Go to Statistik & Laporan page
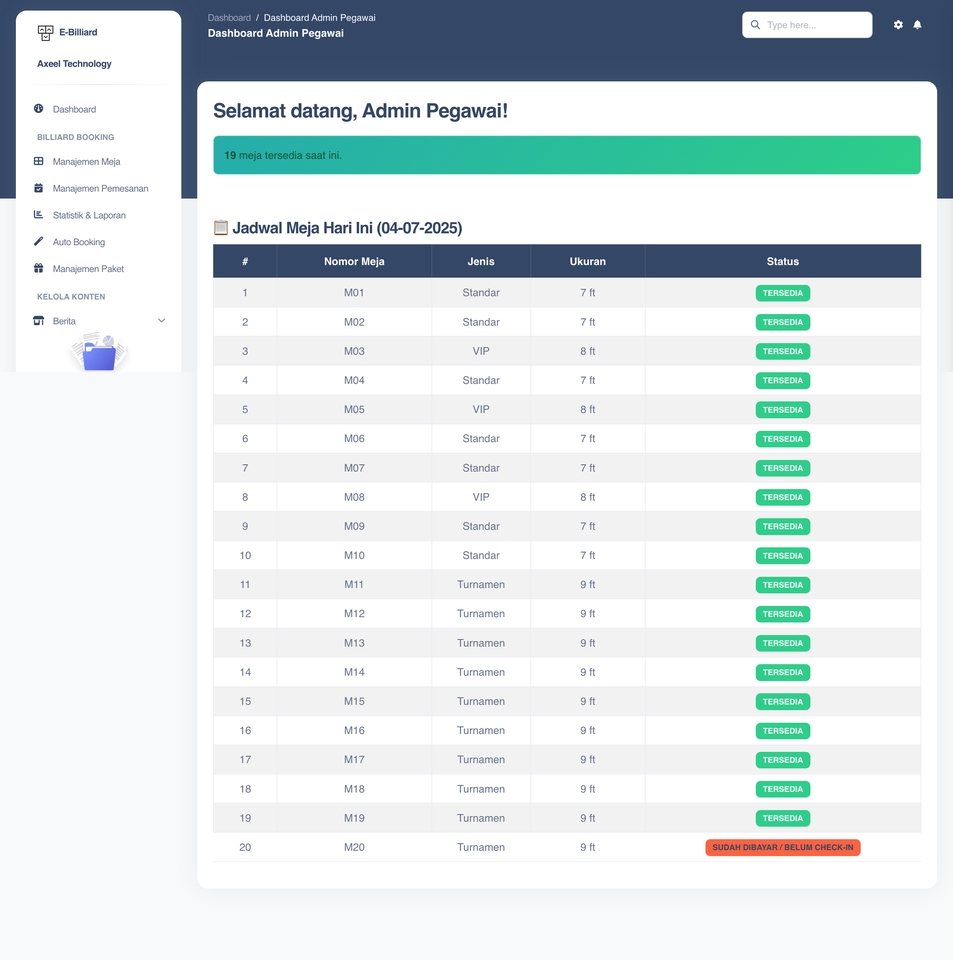 (x=89, y=215)
